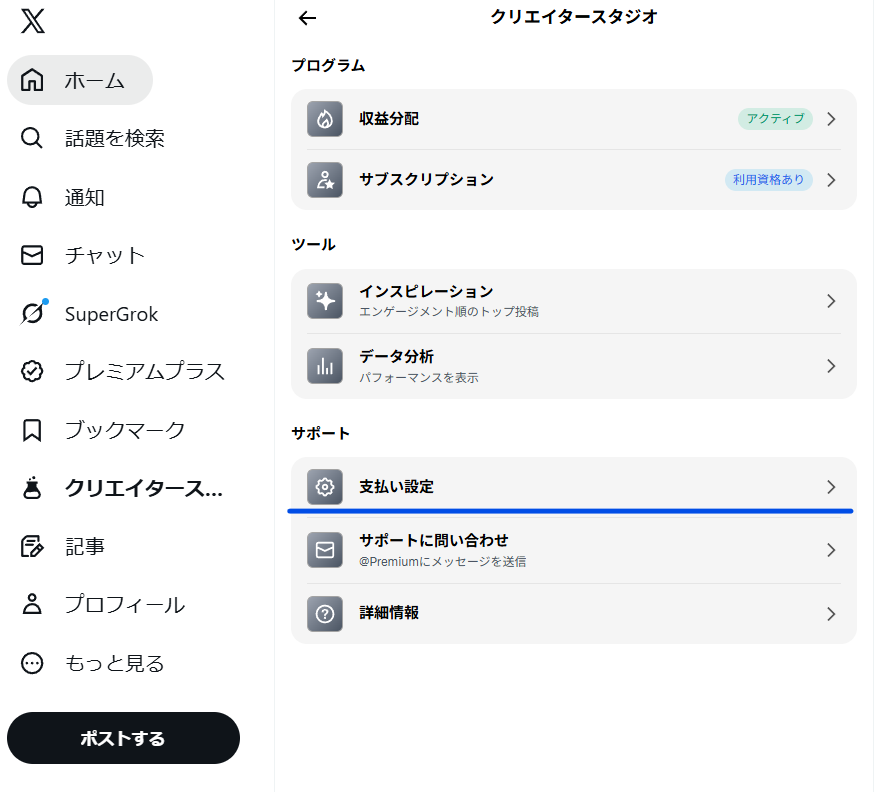Open プレミアムプラス from the sidebar
The image size is (880, 792).
tap(144, 372)
